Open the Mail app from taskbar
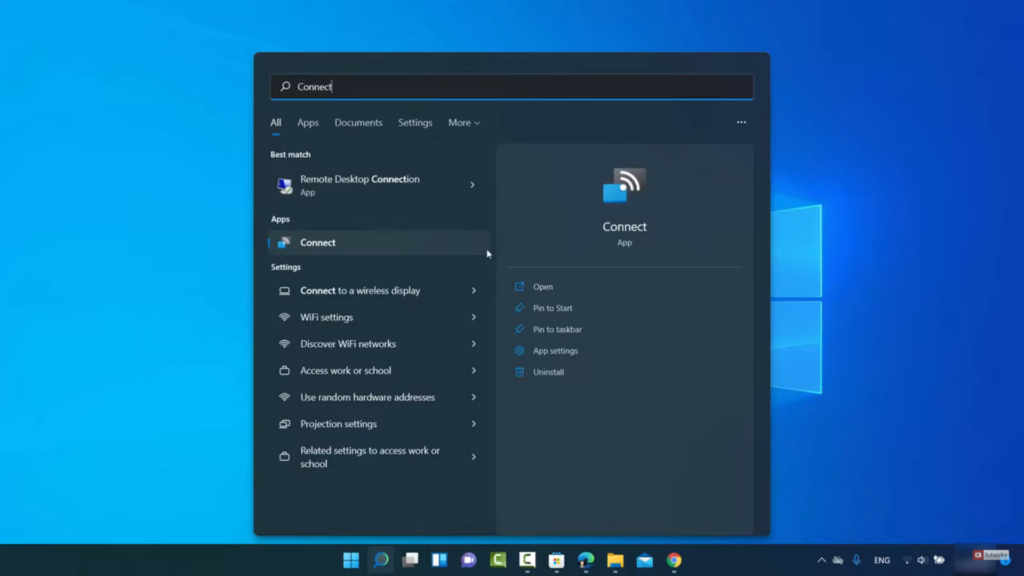 (x=645, y=560)
